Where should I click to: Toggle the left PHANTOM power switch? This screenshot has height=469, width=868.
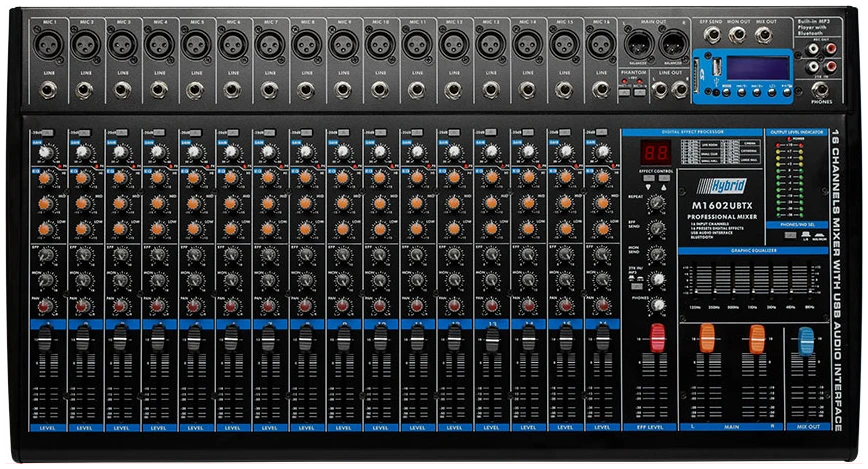623,93
